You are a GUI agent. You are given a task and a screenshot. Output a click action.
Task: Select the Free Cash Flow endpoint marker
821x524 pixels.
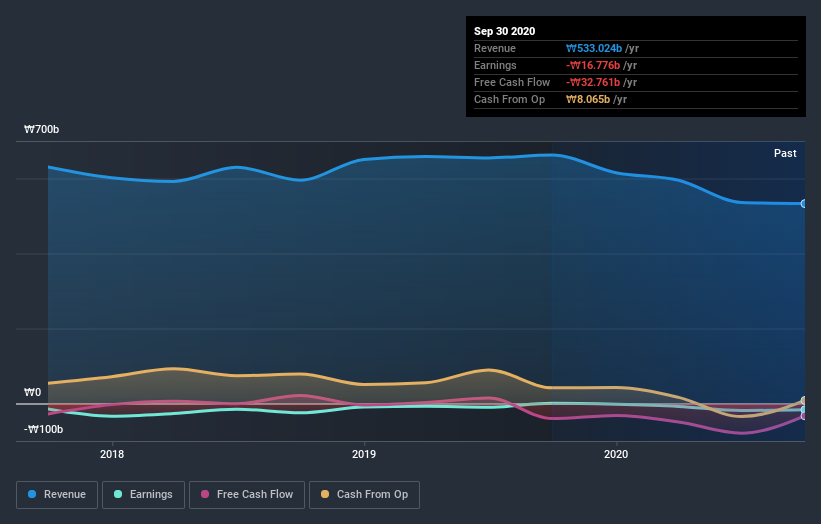click(x=804, y=416)
